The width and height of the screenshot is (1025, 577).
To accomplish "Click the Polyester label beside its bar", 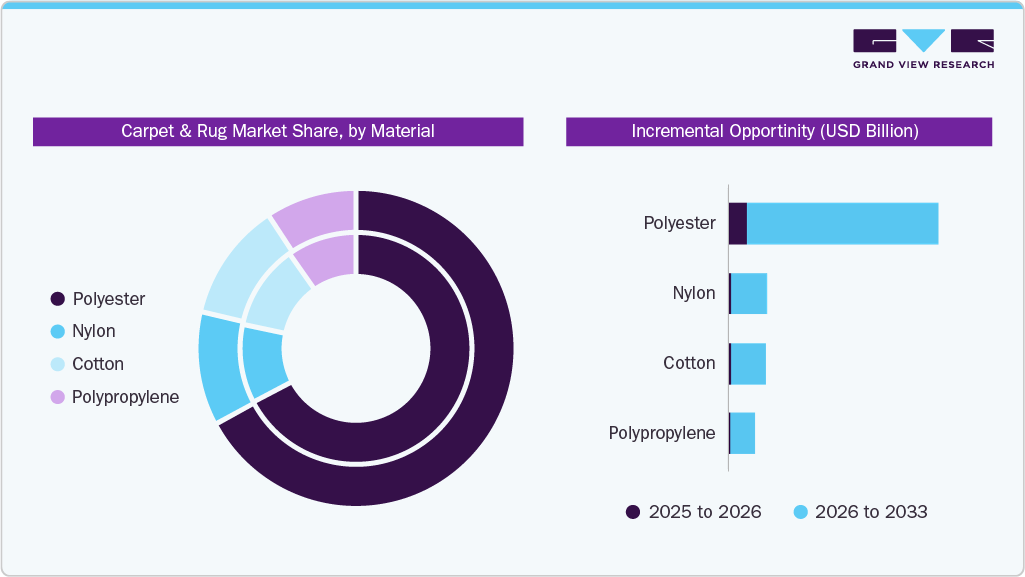I will [x=680, y=223].
